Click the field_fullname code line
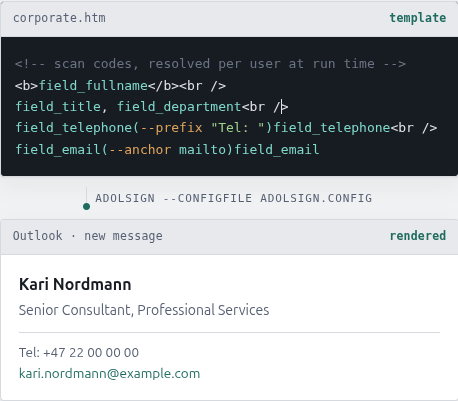Viewport: 458px width, 401px height. tap(120, 86)
